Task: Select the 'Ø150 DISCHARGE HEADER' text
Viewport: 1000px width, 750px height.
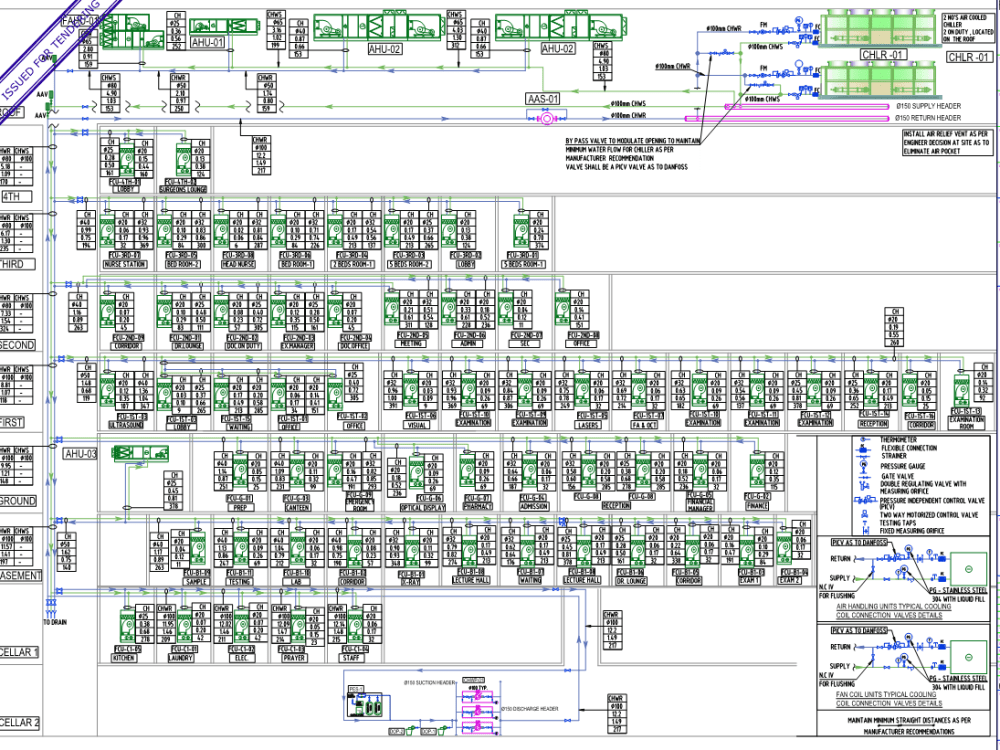Action: click(x=529, y=709)
